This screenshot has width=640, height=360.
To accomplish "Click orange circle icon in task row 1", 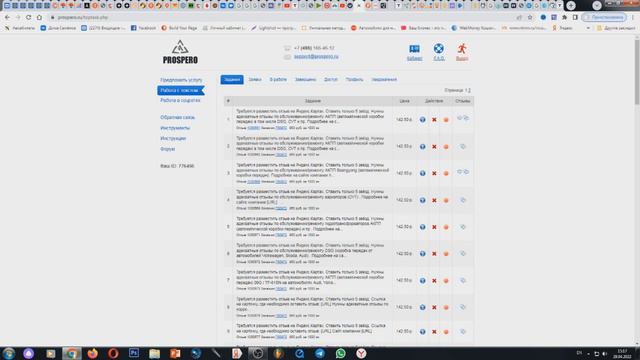I will (446, 120).
